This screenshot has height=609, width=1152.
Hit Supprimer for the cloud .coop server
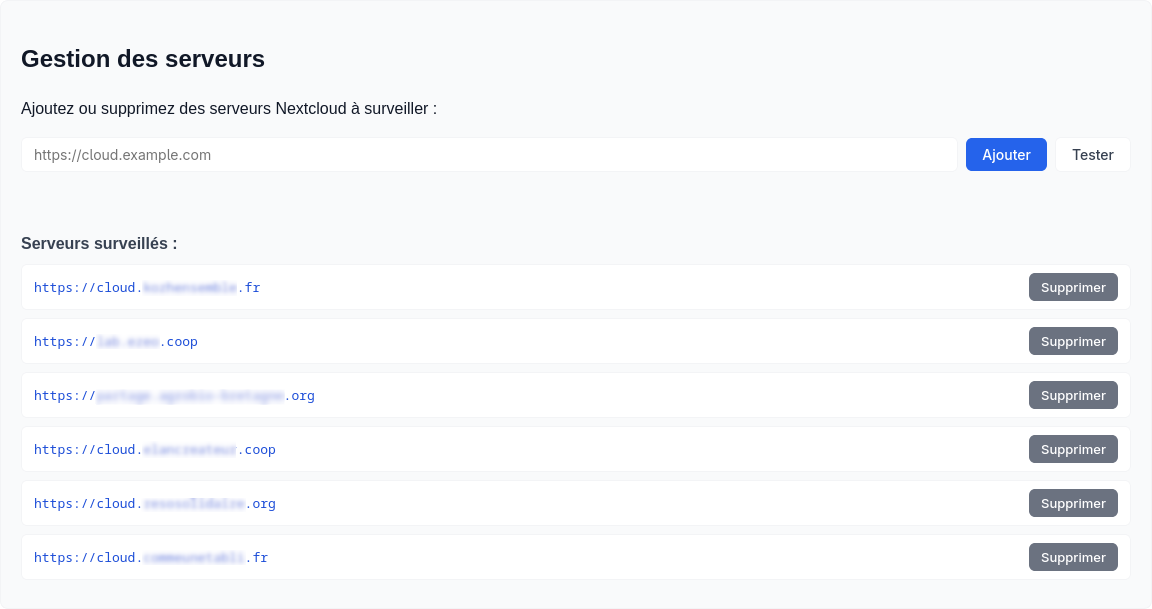pos(1073,449)
